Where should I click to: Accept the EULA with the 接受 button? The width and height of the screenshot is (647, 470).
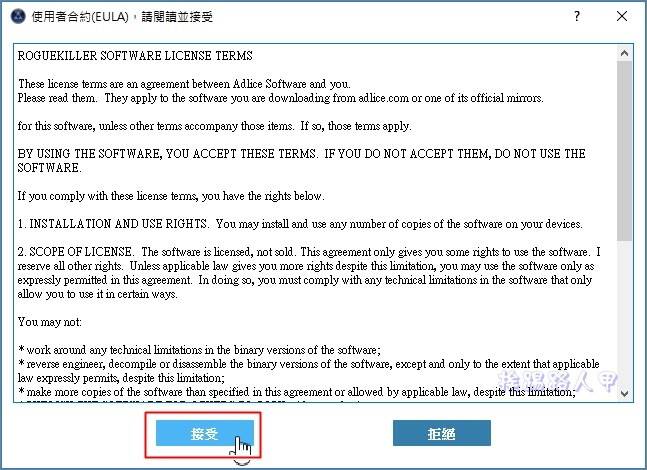pyautogui.click(x=205, y=433)
